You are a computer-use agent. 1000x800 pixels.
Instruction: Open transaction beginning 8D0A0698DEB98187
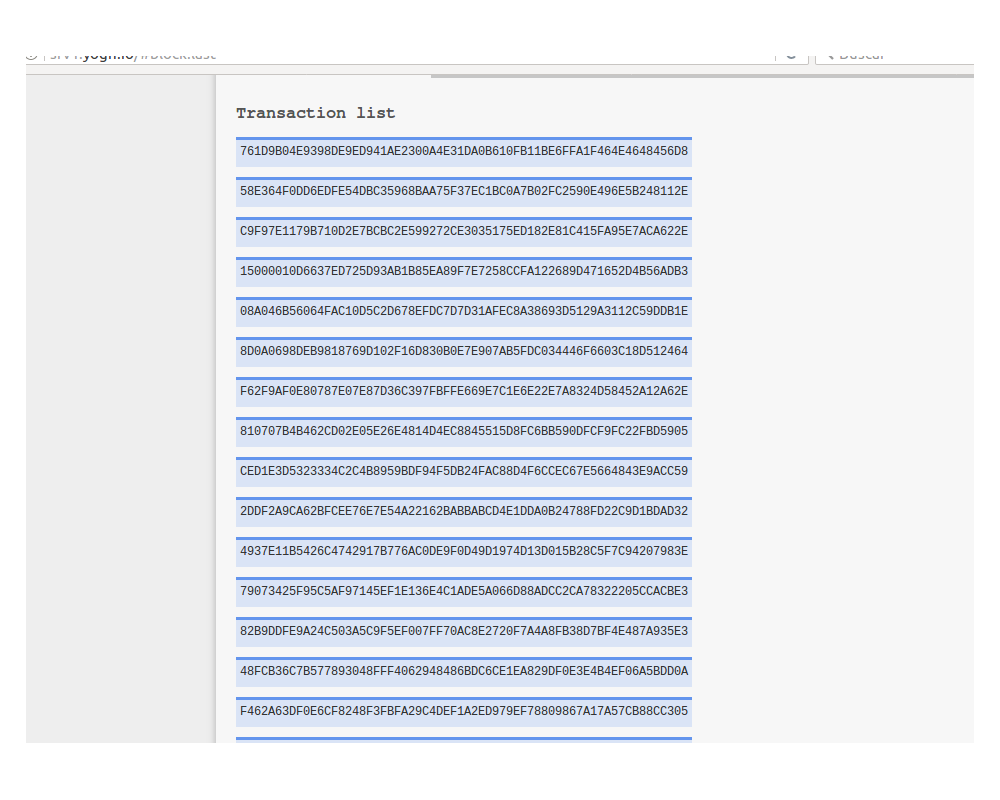pyautogui.click(x=464, y=352)
